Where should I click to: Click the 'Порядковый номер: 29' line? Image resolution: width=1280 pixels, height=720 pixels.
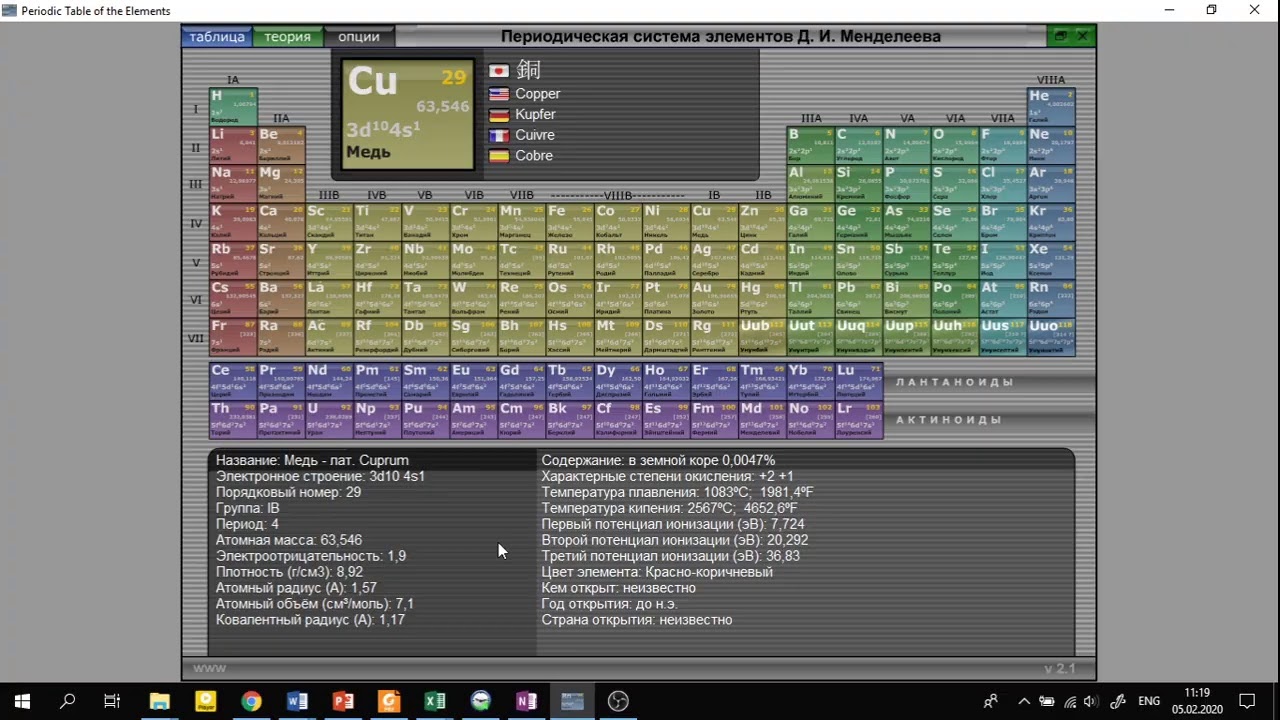point(289,492)
